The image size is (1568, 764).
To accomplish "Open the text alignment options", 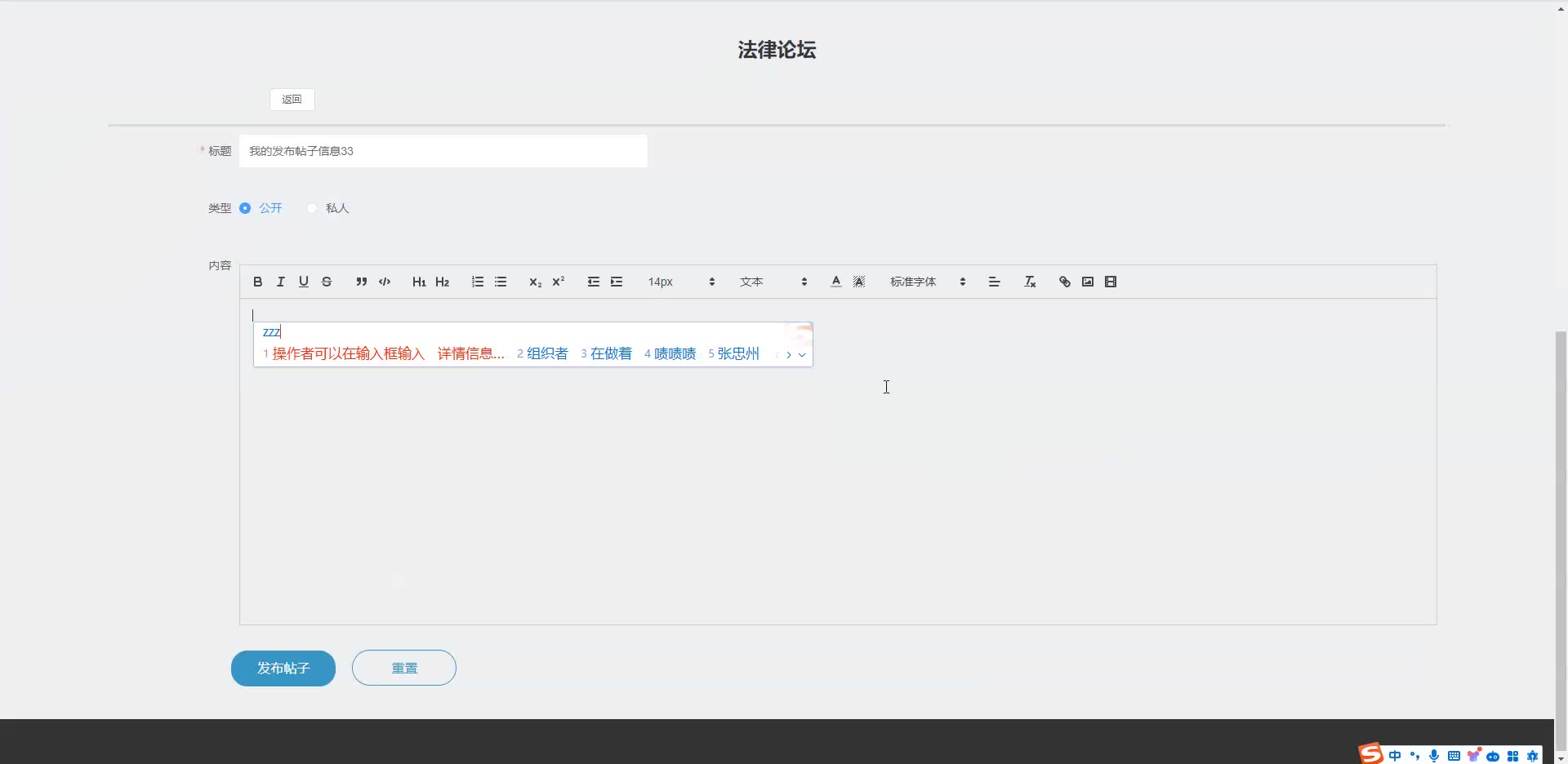I will [x=995, y=282].
